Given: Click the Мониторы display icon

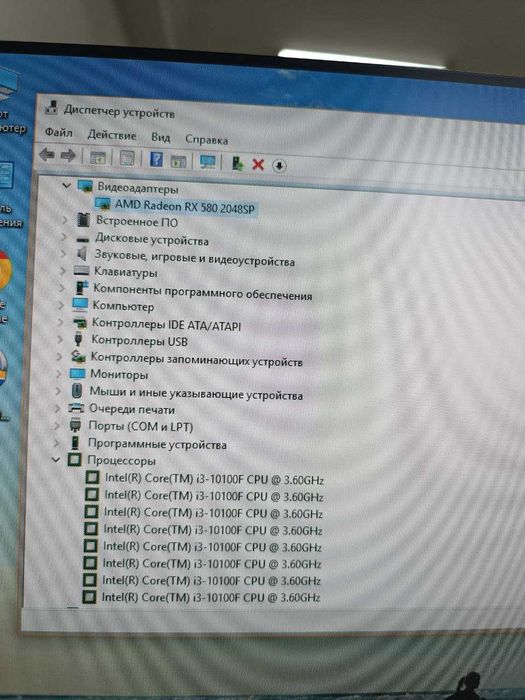Looking at the screenshot, I should click(x=77, y=373).
